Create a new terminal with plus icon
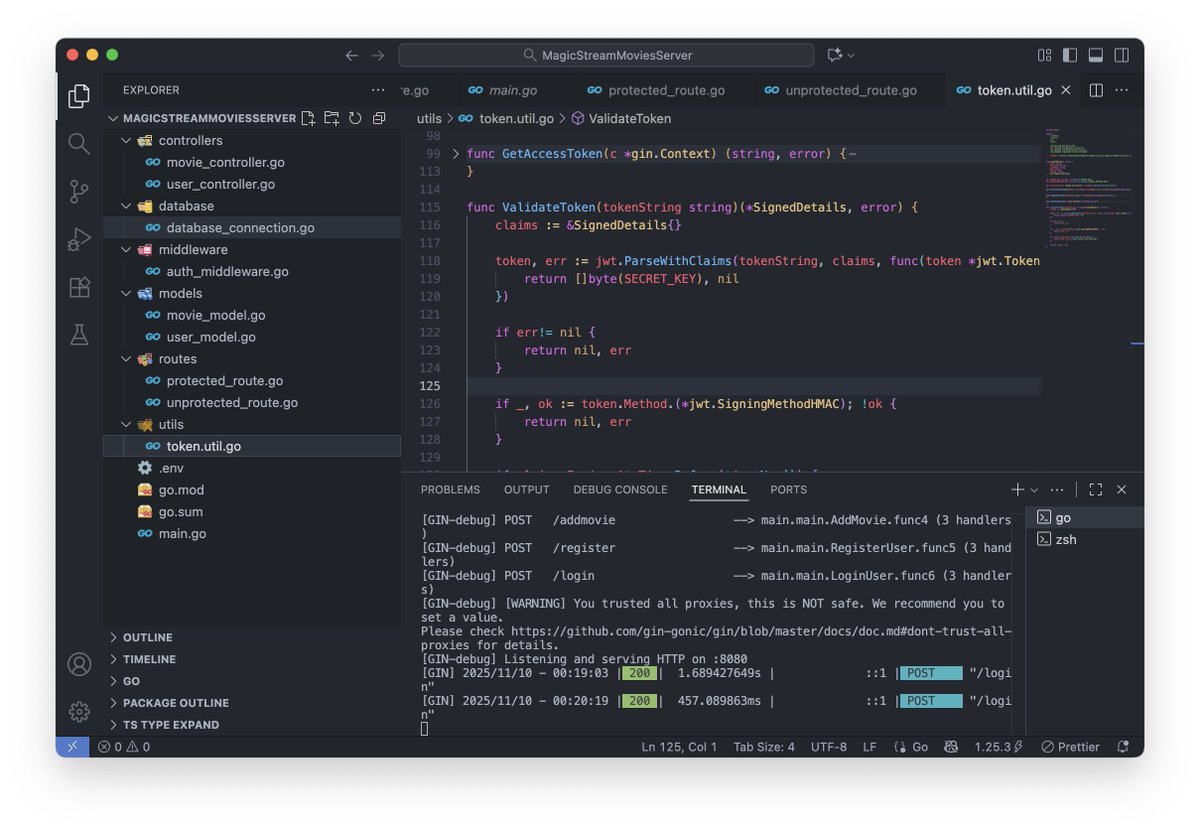Screen dimensions: 1200x831 click(x=1017, y=489)
